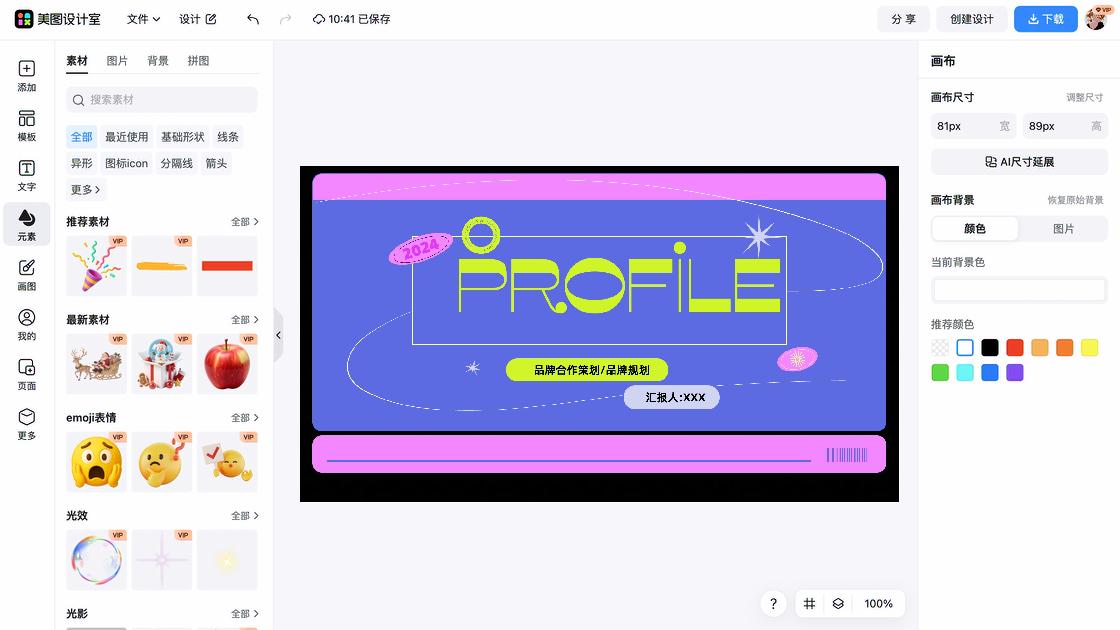Click 调整尺寸 resize link
This screenshot has height=630, width=1120.
(1084, 97)
